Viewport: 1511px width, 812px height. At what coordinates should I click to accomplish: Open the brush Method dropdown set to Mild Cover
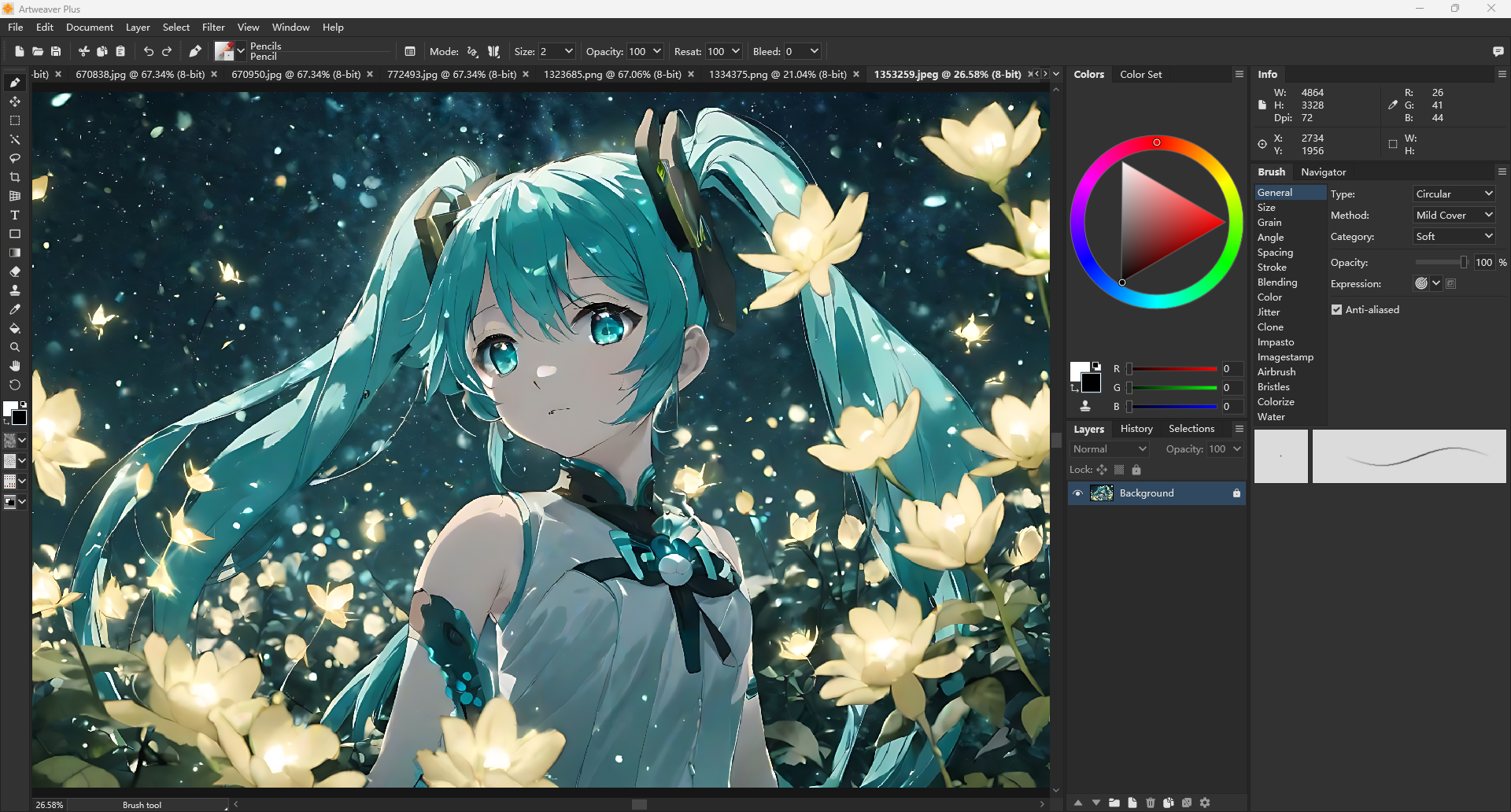click(x=1453, y=214)
